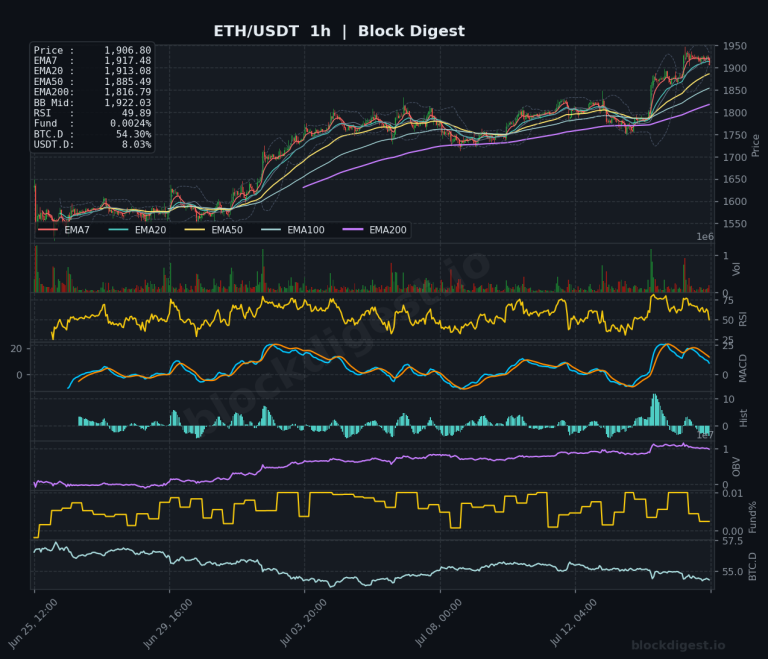This screenshot has width=768, height=659.
Task: Select the BB Mid 1,922.03 stats row
Action: 93,103
